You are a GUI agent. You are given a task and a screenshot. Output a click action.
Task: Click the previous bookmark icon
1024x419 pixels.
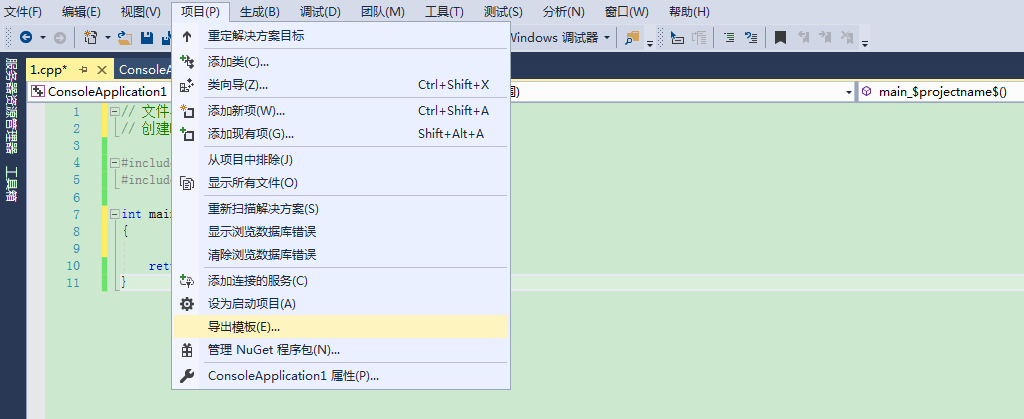804,38
